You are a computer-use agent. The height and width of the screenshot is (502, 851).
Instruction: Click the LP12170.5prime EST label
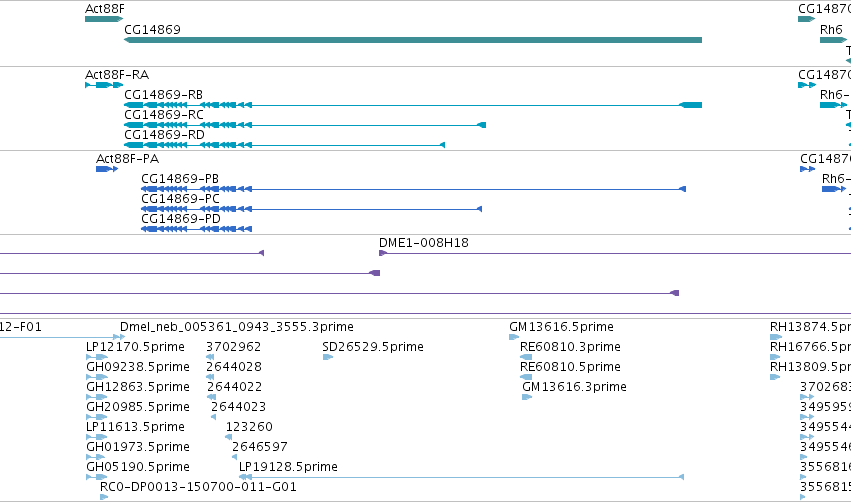(135, 347)
